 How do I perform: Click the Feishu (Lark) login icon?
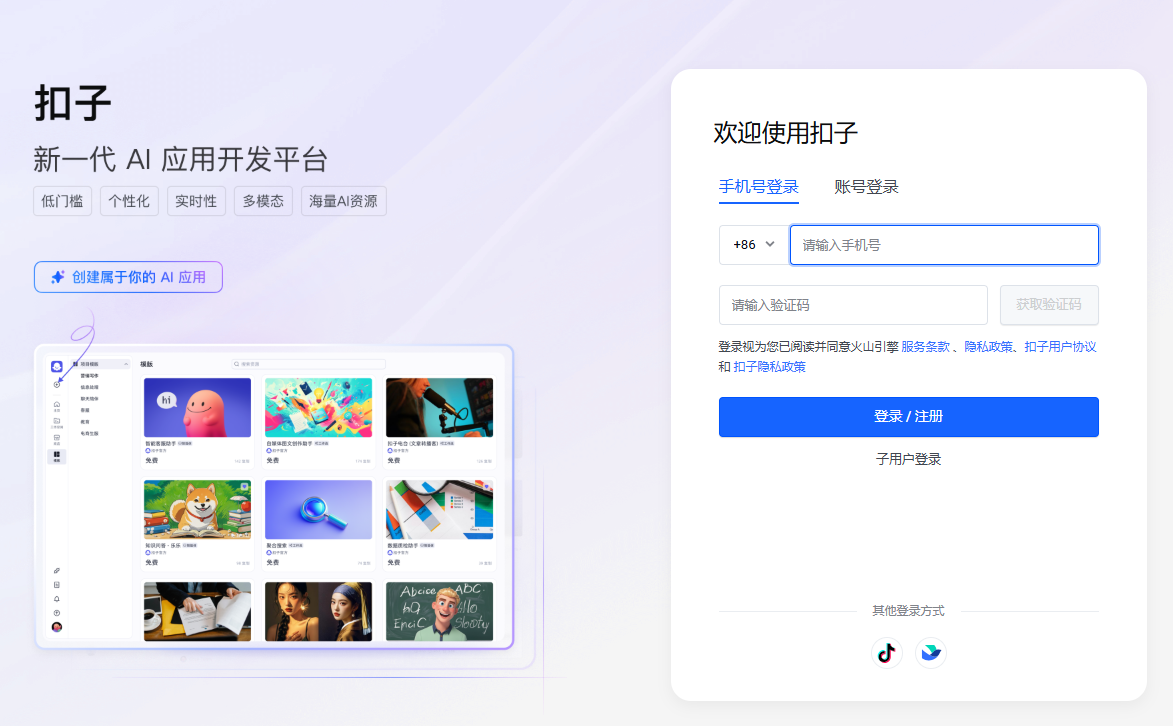click(931, 653)
